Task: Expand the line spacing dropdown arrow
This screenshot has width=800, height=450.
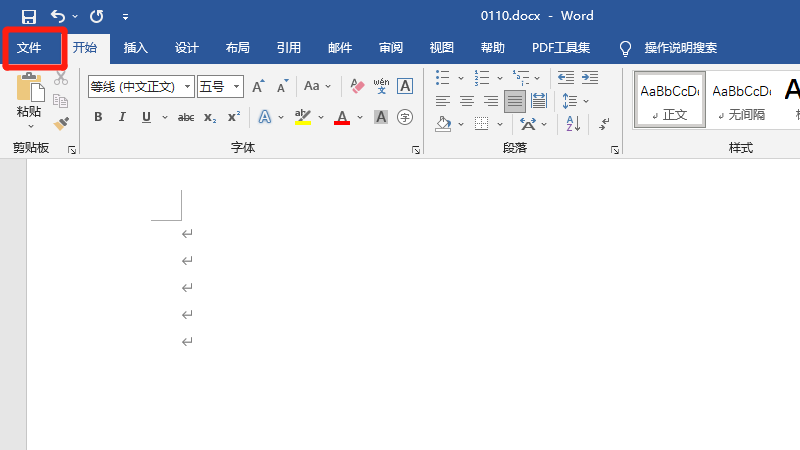Action: pos(586,101)
